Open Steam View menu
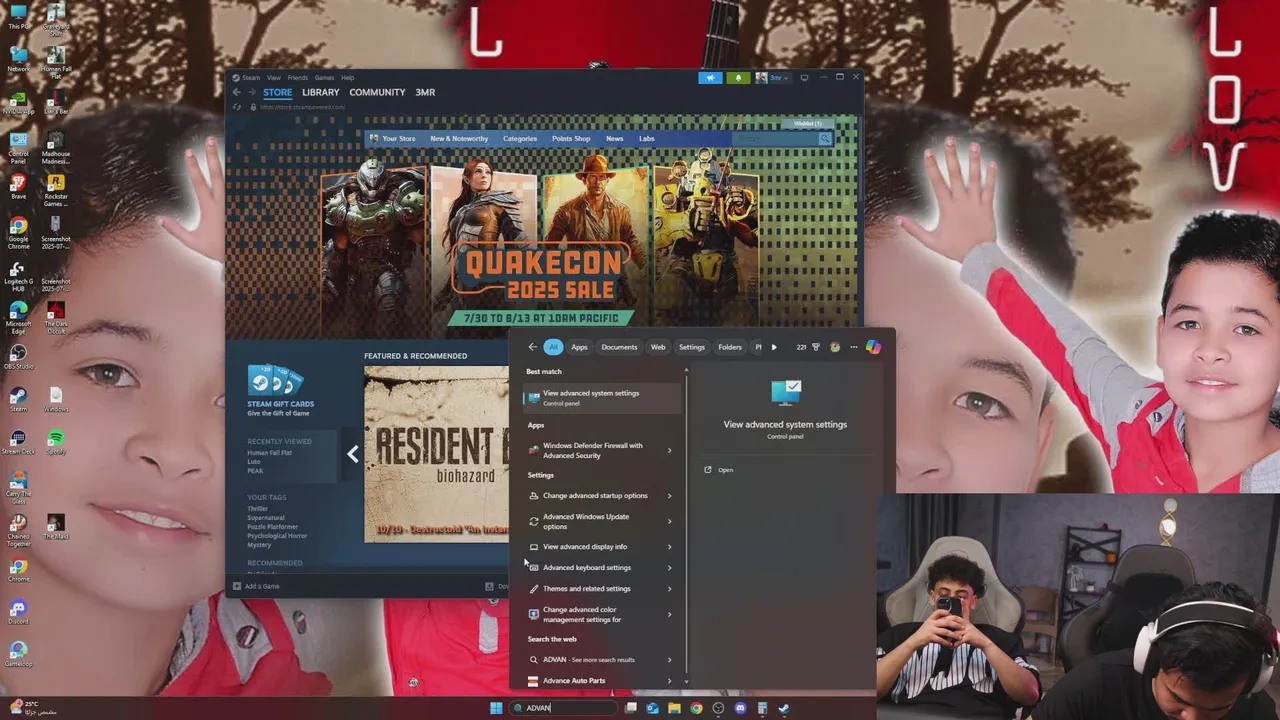Image resolution: width=1280 pixels, height=720 pixels. [273, 77]
